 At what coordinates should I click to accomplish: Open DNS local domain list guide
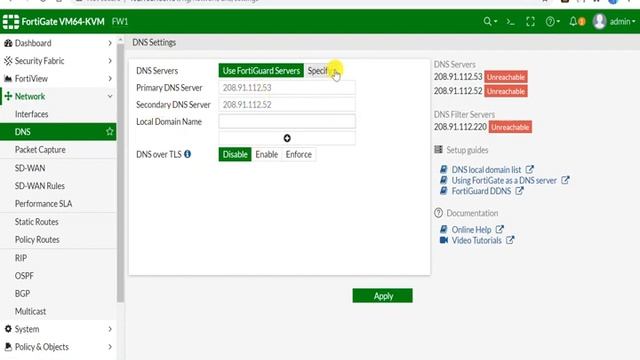point(486,169)
